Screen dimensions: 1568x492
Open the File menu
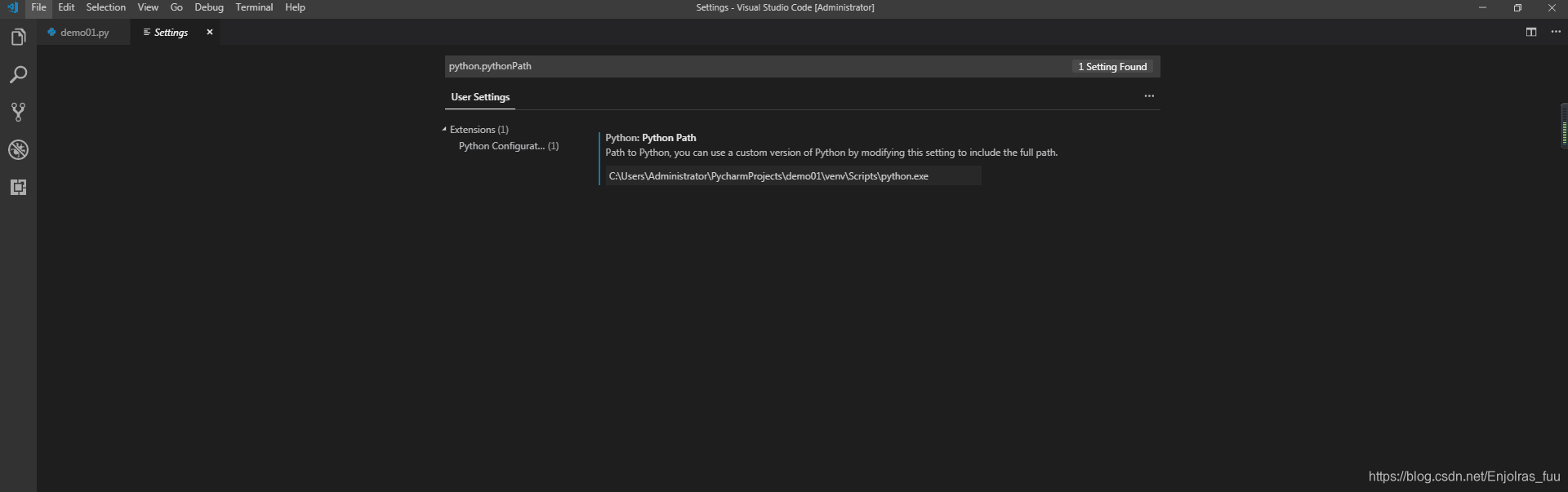38,7
